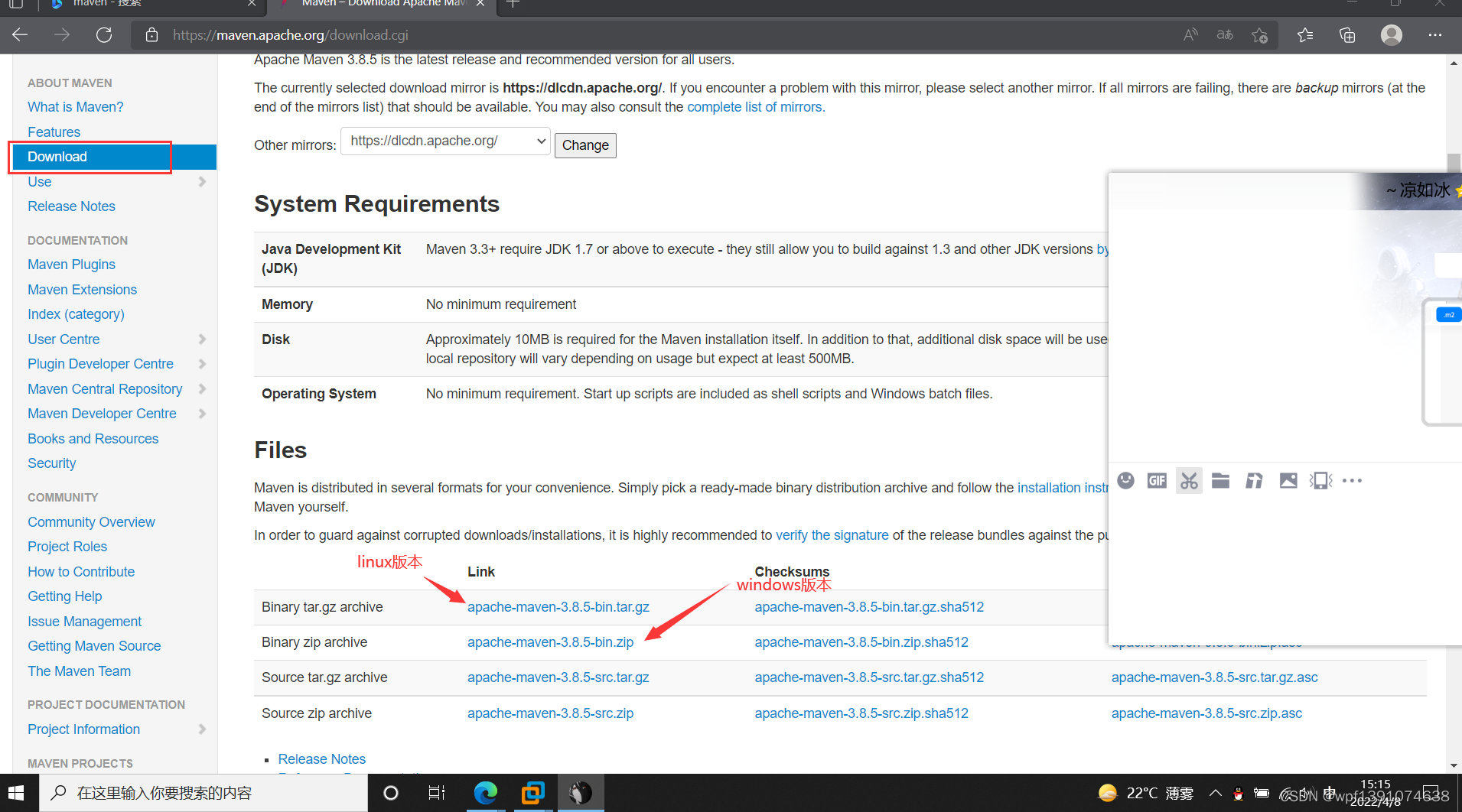Go back to previous page
1462x812 pixels.
click(x=21, y=35)
